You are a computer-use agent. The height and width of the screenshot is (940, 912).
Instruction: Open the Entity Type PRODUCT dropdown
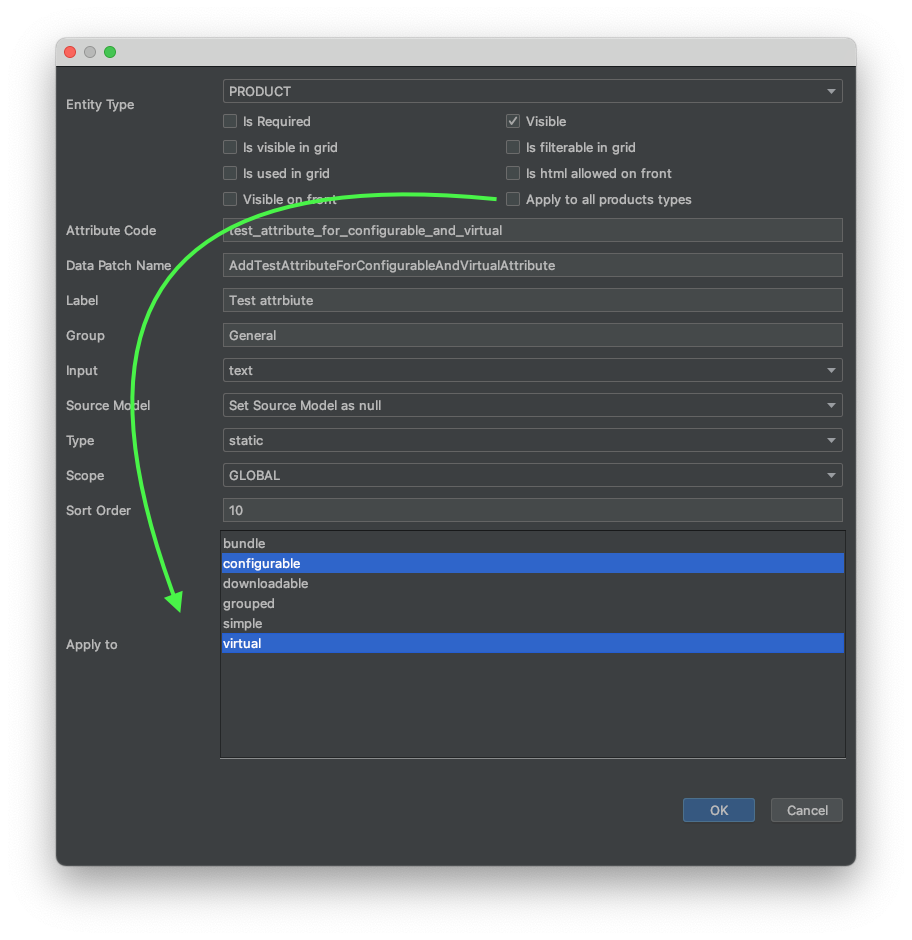532,91
